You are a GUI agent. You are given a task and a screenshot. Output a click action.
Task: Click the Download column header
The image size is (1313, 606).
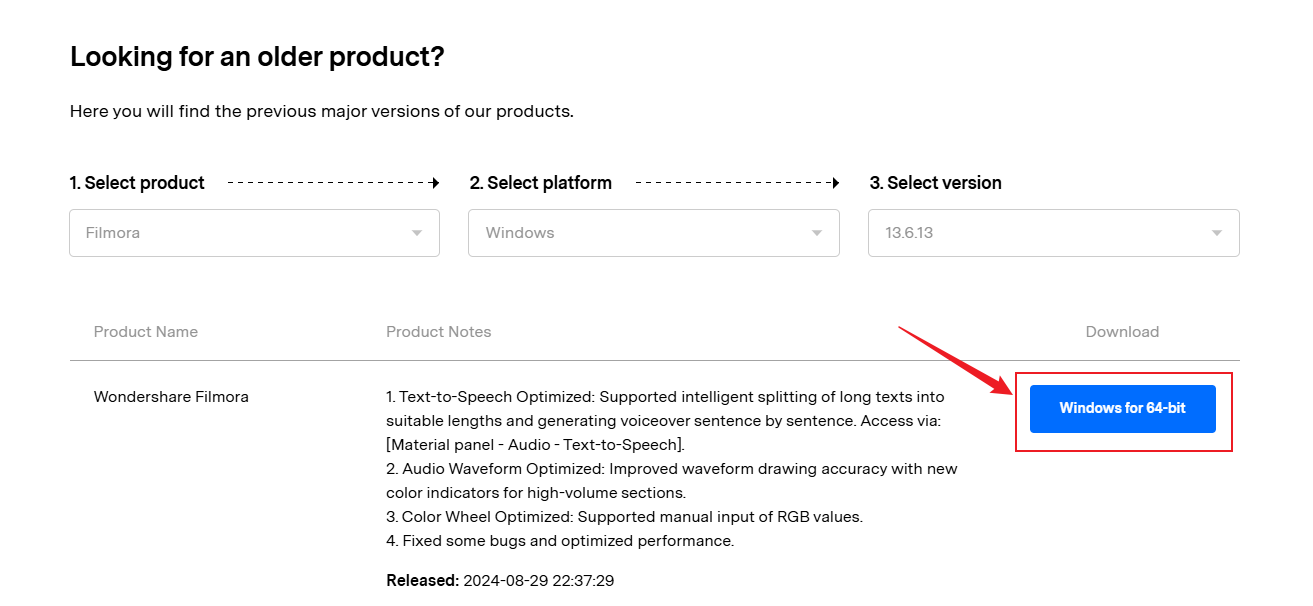1122,332
